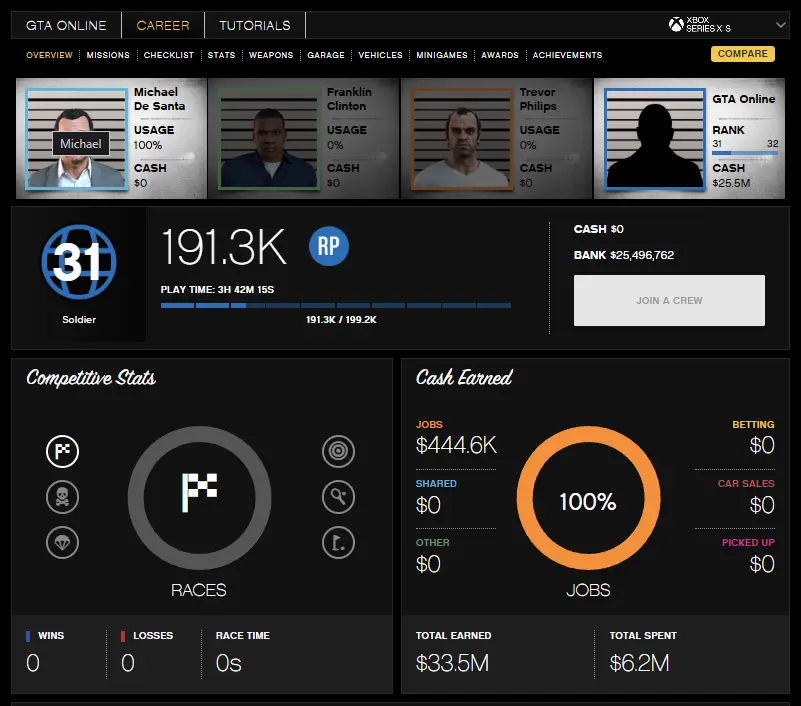The width and height of the screenshot is (801, 706).
Task: Select the Deathmatch skull icon
Action: 62,497
